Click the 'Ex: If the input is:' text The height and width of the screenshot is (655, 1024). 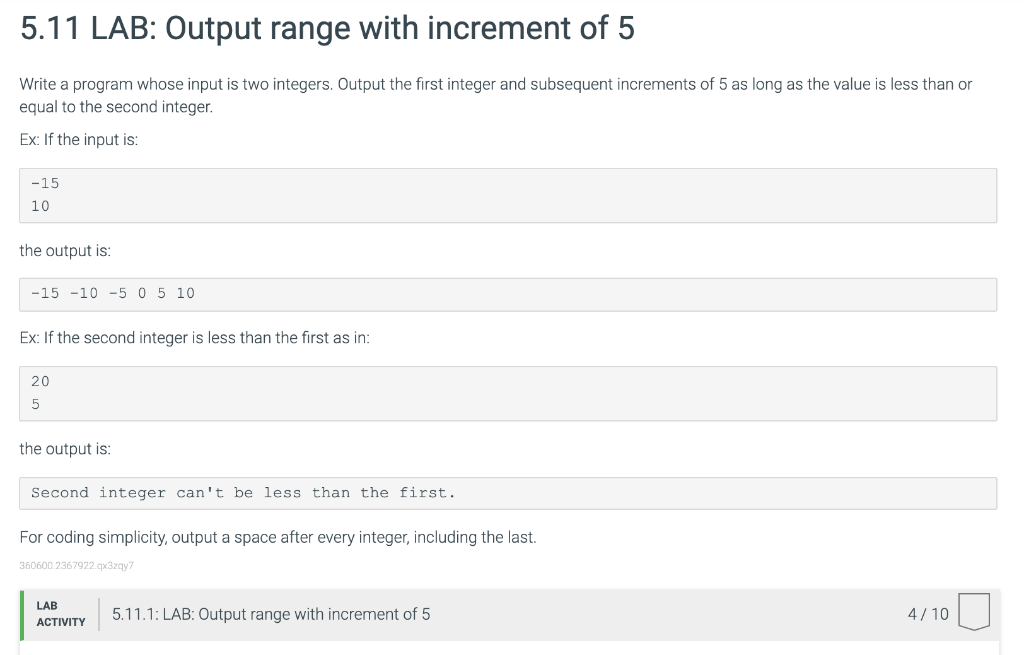coord(79,140)
